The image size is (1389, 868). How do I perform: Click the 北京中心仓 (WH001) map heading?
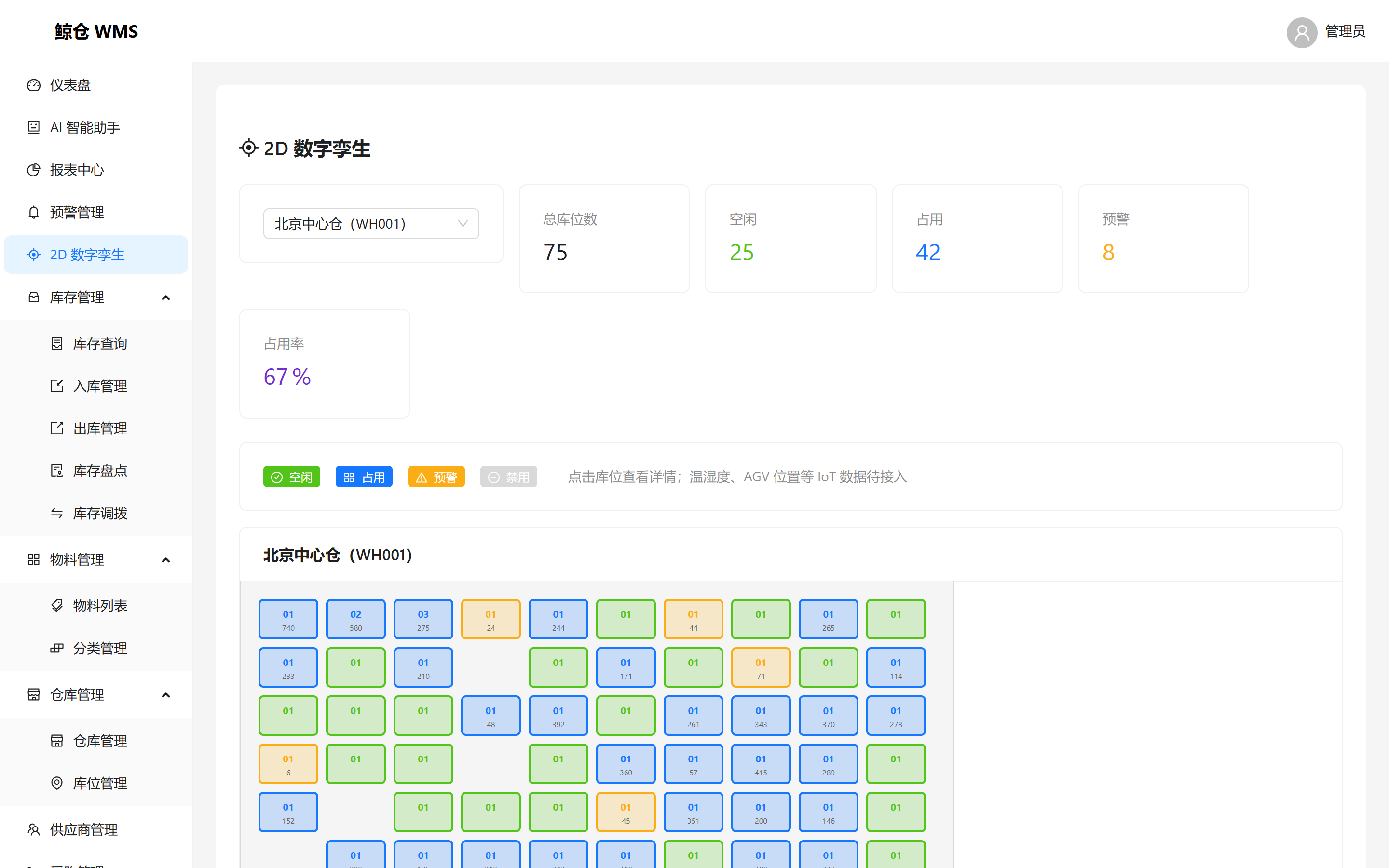point(338,555)
